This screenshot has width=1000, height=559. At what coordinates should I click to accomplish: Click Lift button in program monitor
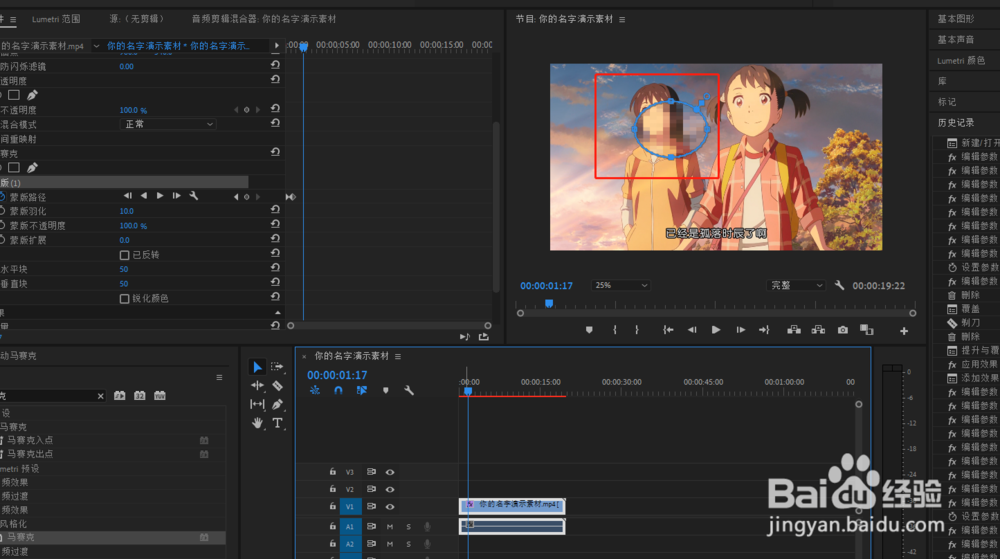point(794,330)
